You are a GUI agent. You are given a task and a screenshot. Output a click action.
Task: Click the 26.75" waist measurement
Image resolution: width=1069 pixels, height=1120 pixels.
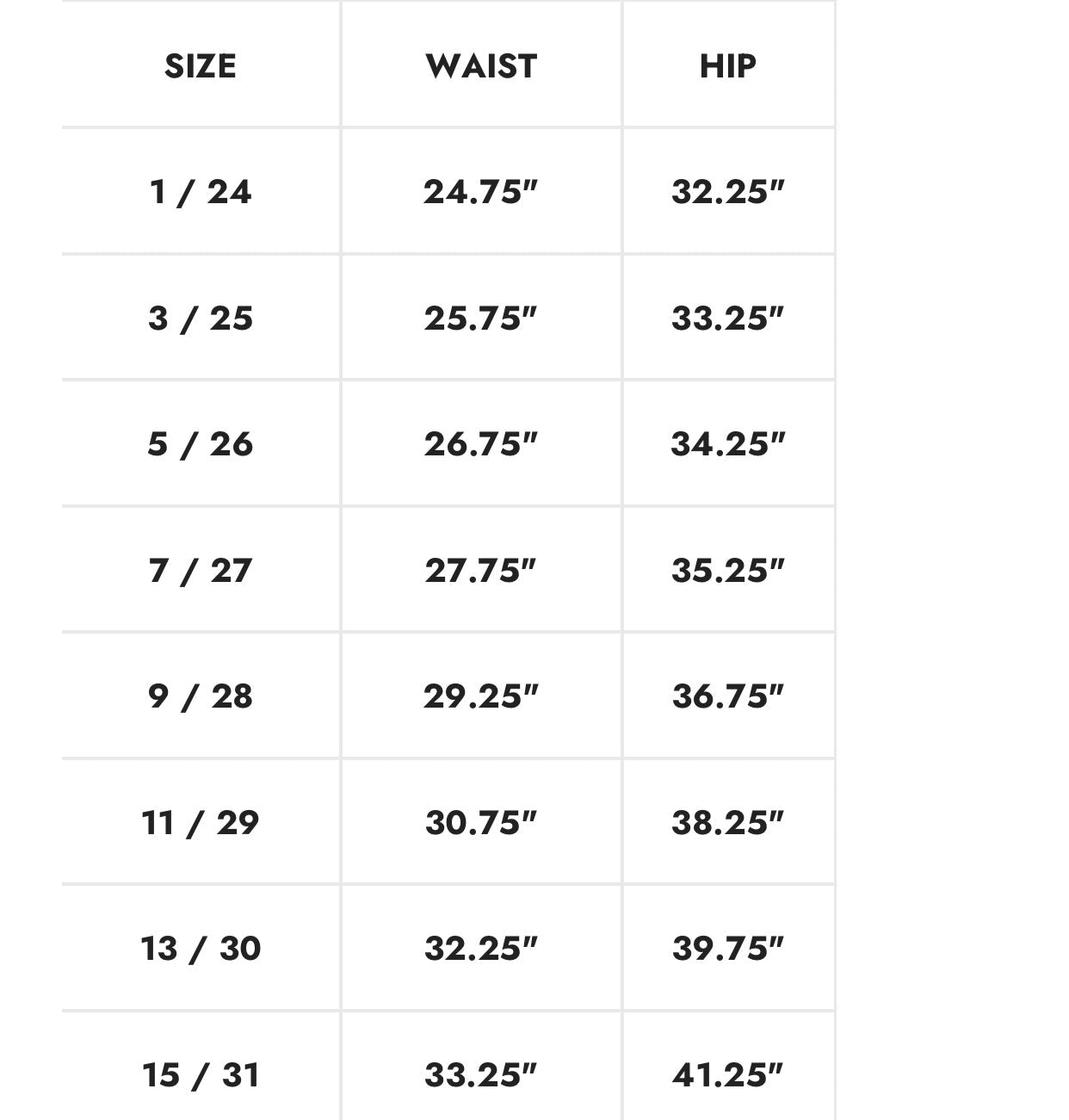click(x=480, y=443)
